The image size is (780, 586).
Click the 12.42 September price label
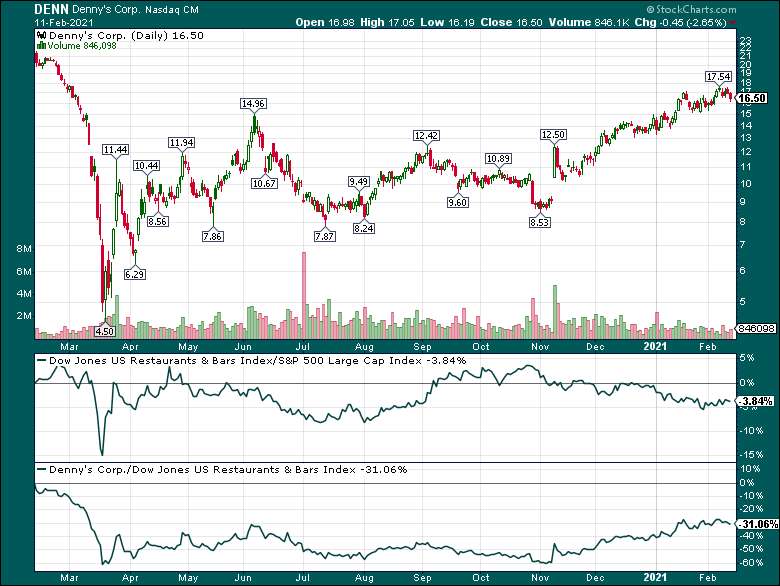click(426, 135)
